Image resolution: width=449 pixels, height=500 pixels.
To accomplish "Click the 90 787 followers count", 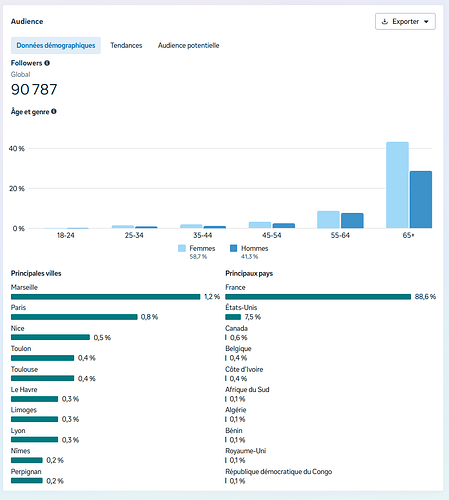I will point(34,89).
